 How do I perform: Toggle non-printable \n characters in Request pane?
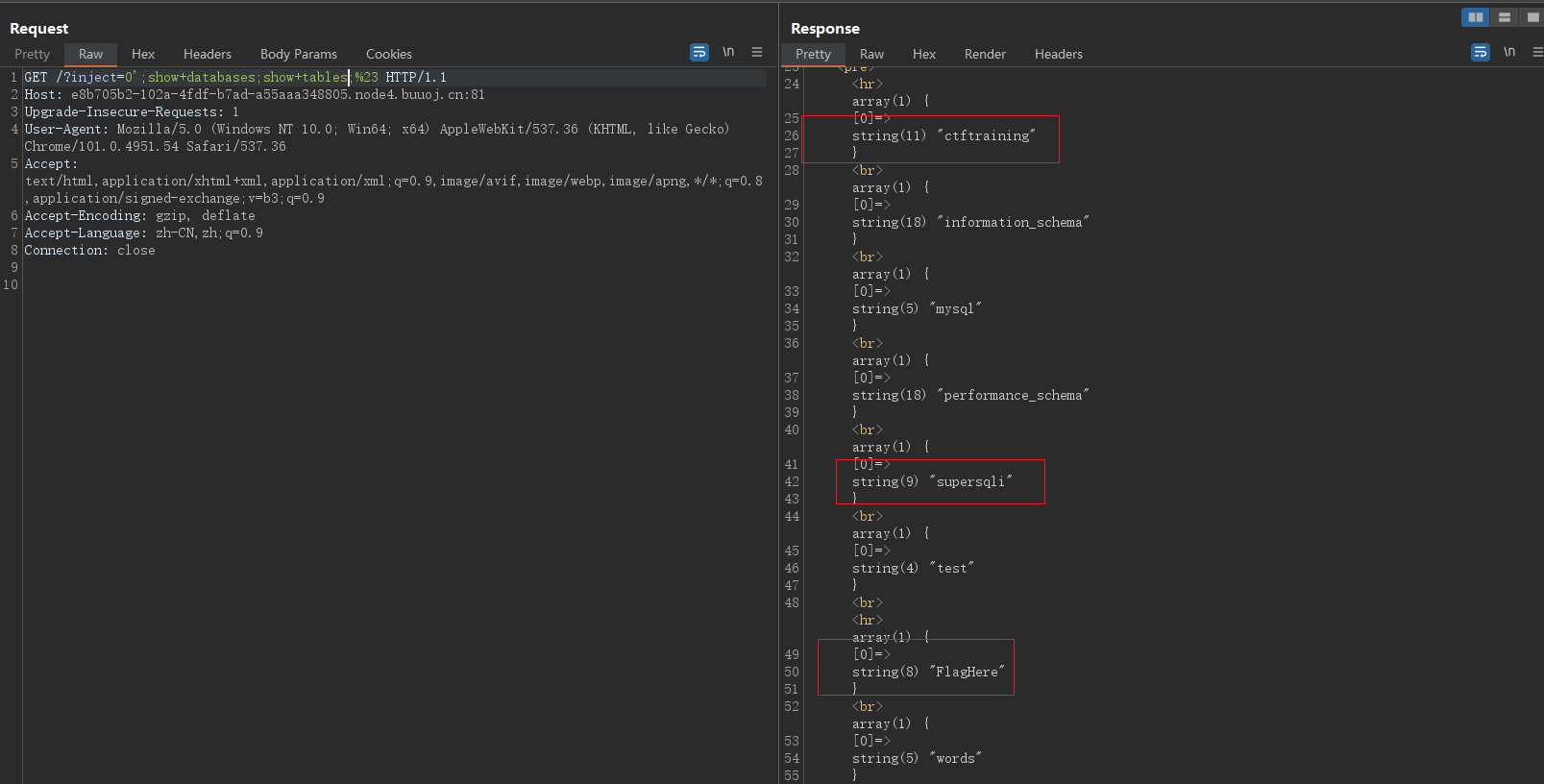point(728,52)
